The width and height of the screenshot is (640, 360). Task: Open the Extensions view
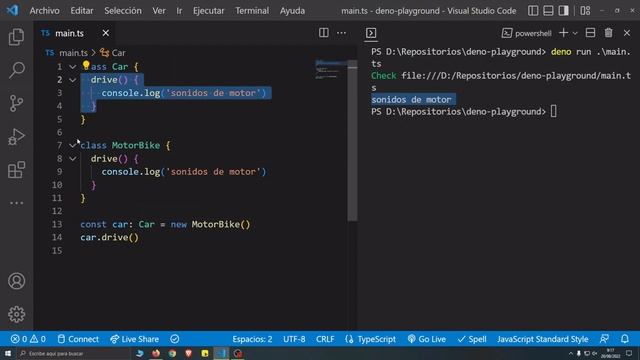(16, 170)
